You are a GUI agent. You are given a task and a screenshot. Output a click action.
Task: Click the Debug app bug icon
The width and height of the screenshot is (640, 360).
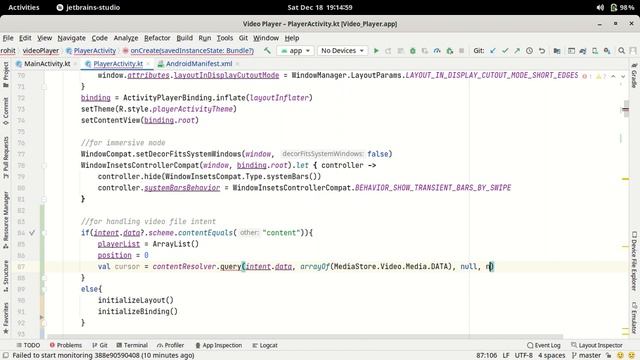(x=413, y=51)
